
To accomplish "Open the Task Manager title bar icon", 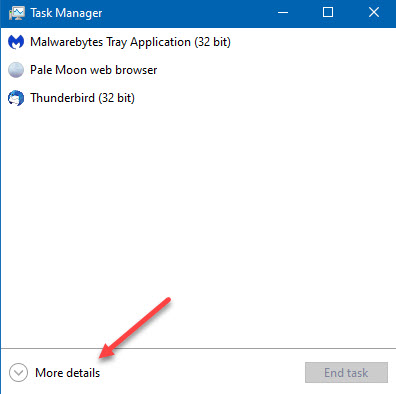I will pyautogui.click(x=17, y=13).
